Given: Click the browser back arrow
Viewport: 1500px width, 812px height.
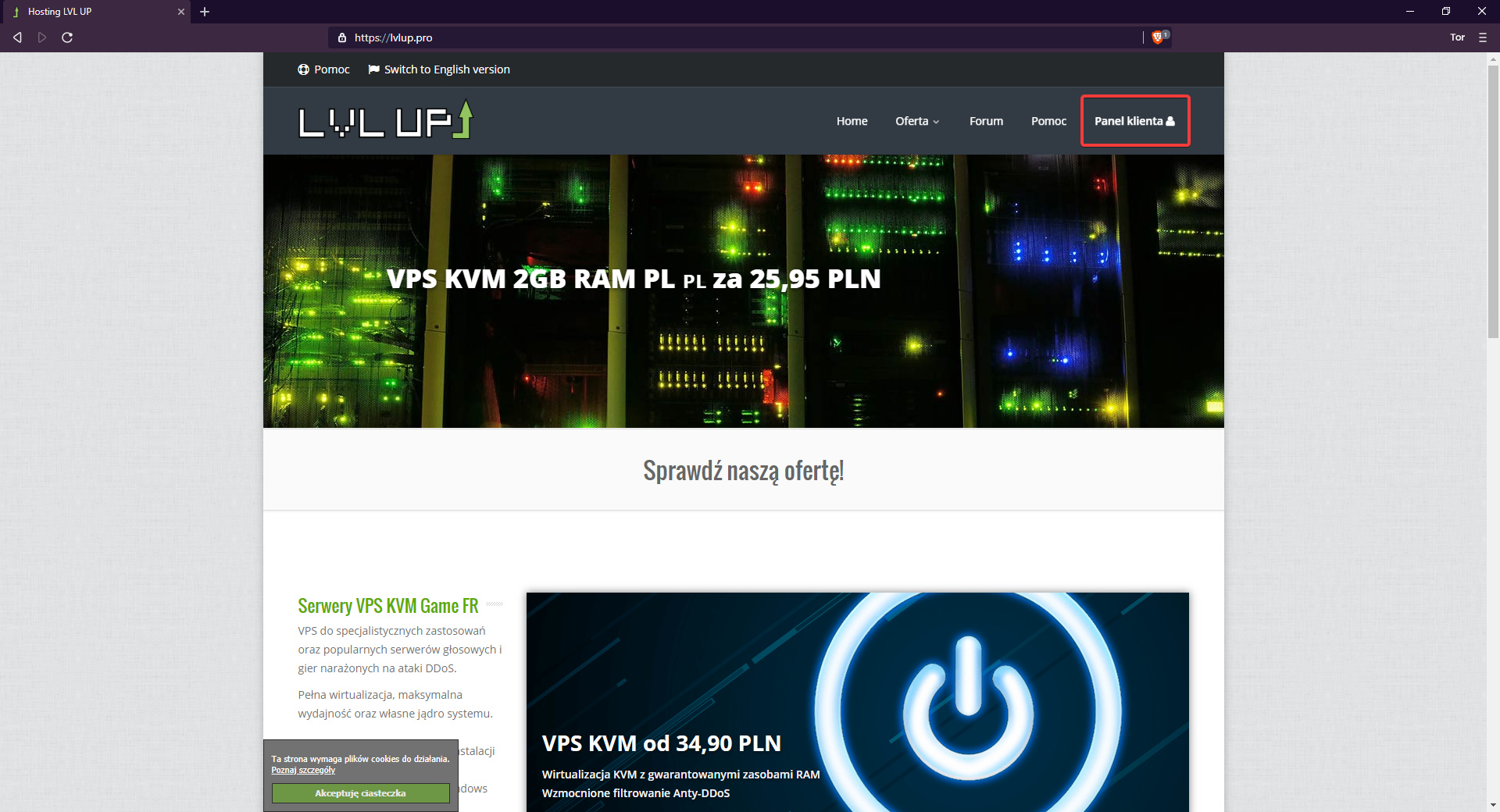Looking at the screenshot, I should [17, 37].
